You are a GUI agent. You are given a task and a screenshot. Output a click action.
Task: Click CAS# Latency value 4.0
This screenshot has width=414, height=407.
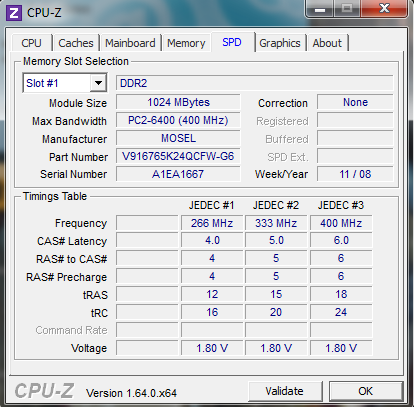pyautogui.click(x=212, y=241)
